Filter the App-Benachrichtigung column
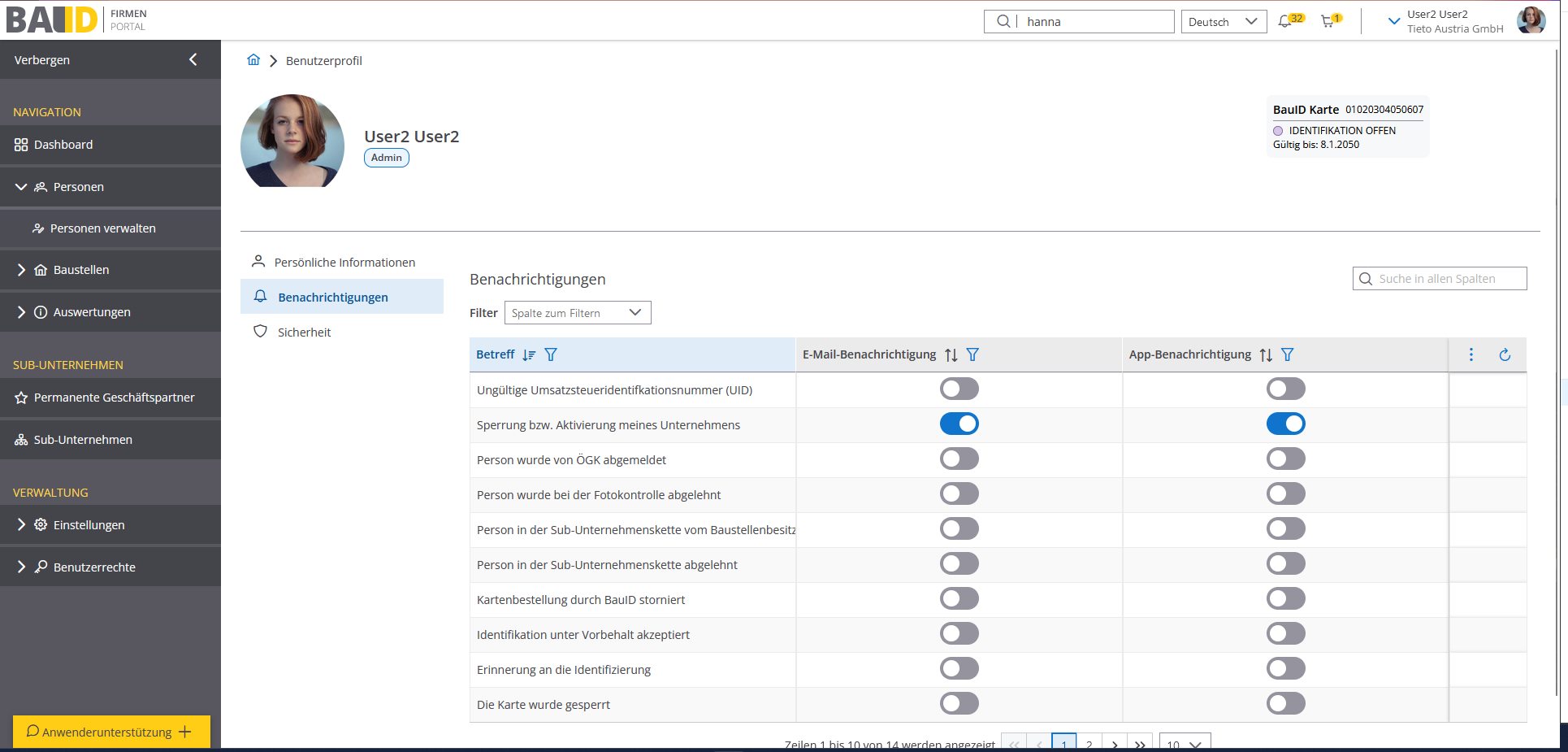The width and height of the screenshot is (1568, 752). pos(1288,354)
